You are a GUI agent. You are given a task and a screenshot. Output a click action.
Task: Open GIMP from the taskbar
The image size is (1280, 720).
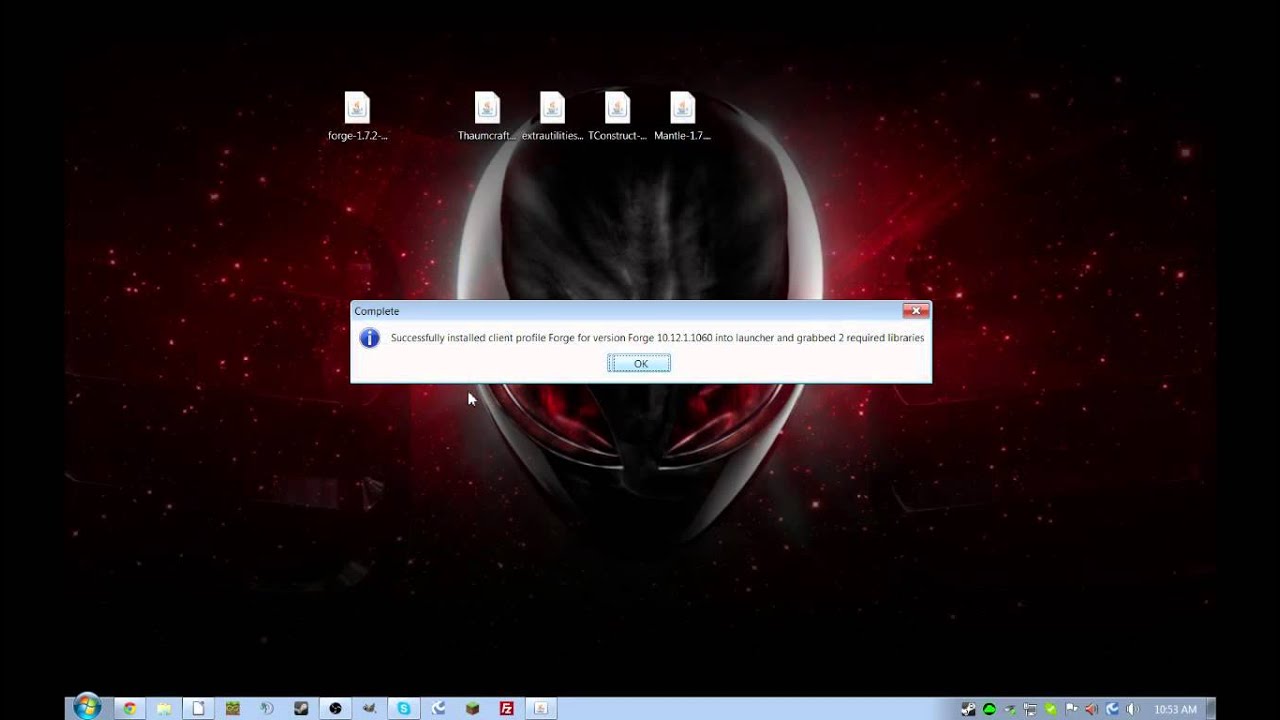(x=369, y=708)
